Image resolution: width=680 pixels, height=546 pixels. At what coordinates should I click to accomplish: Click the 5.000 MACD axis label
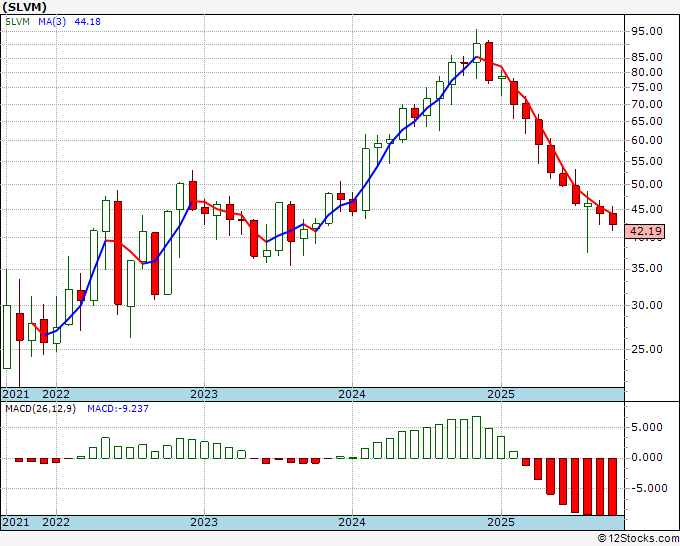[649, 428]
